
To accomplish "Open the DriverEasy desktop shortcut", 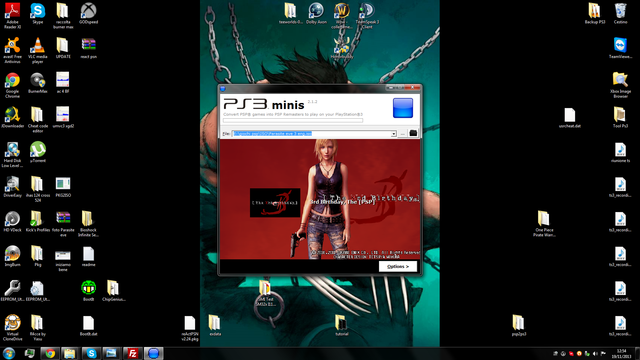I will [12, 187].
